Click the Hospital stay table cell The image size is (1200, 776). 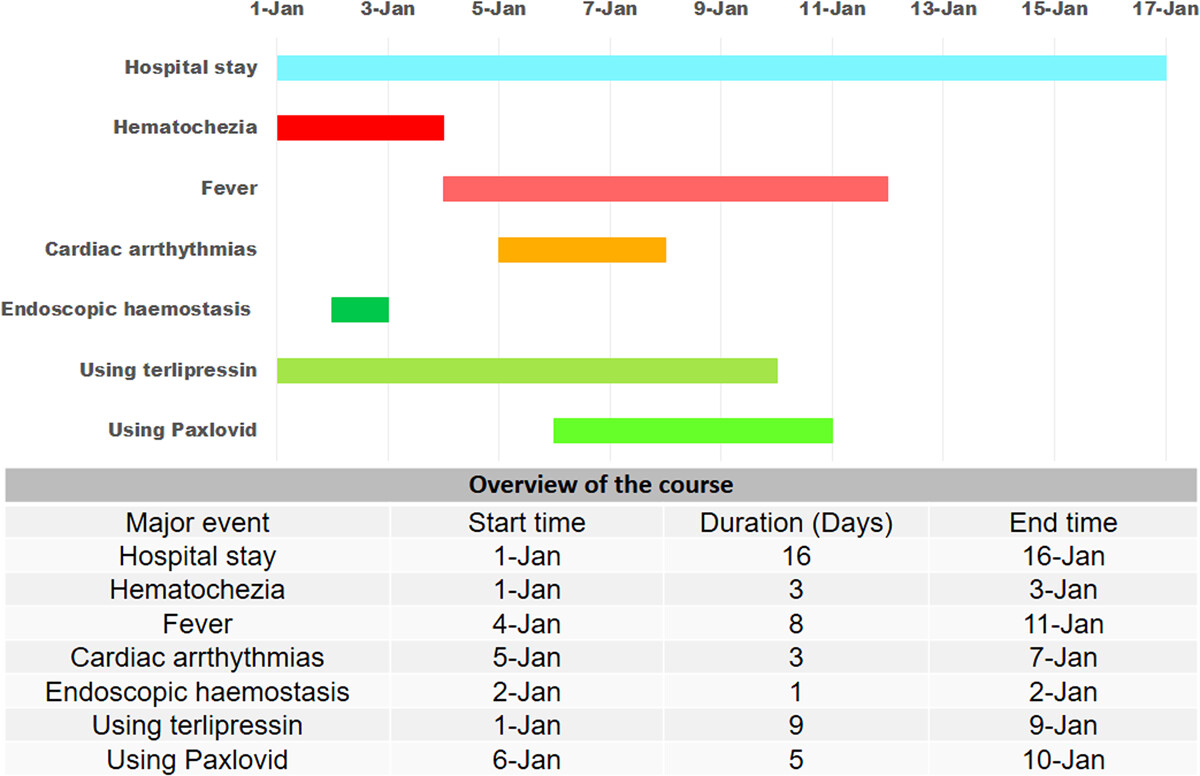(x=197, y=557)
